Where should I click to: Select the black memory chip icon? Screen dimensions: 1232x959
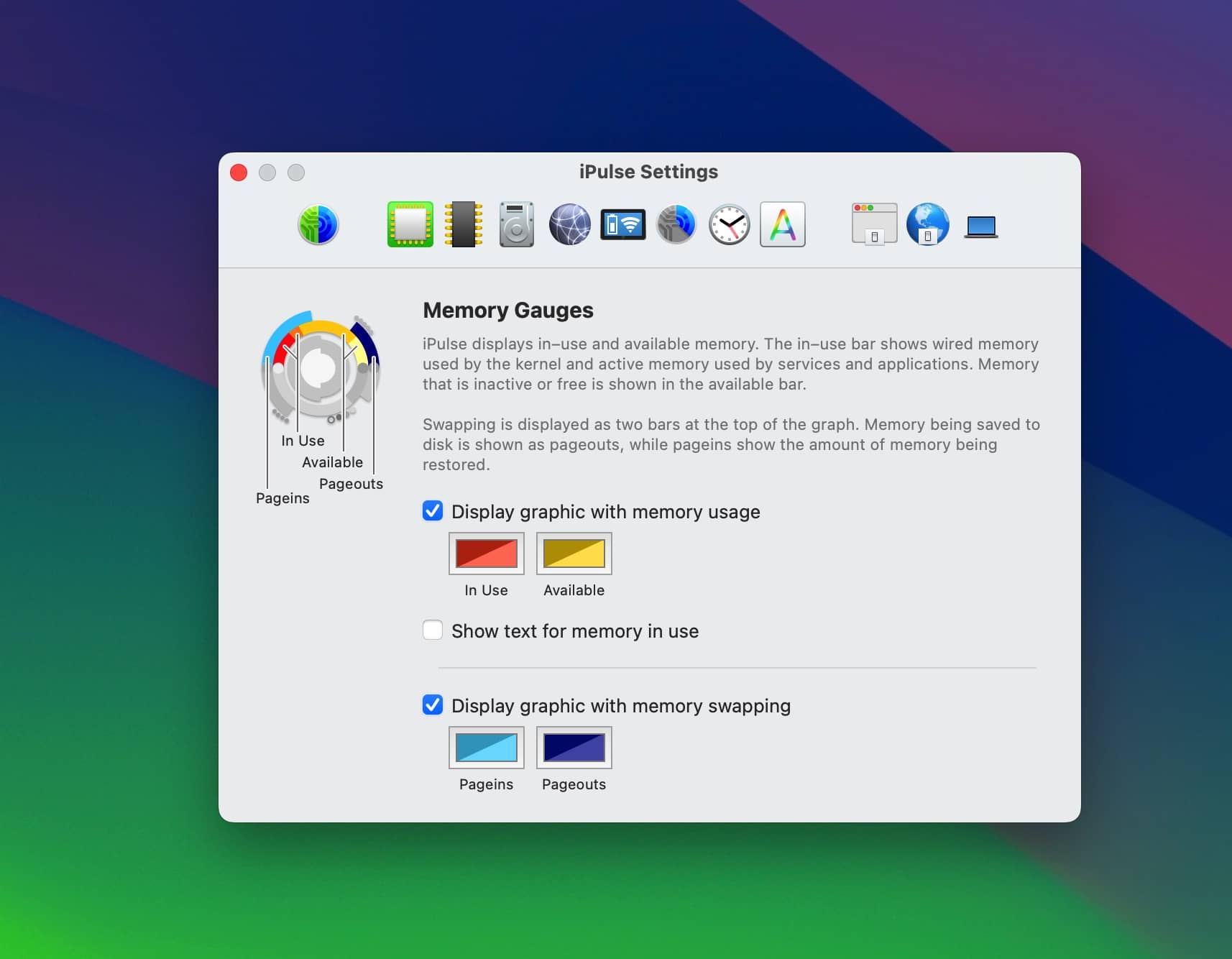(464, 224)
